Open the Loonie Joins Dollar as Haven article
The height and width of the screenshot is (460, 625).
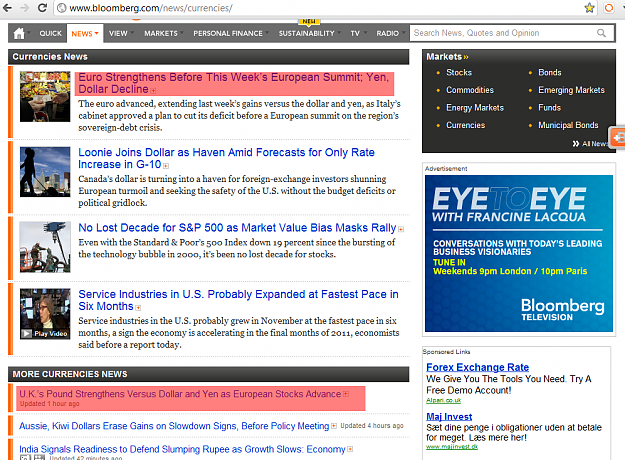pyautogui.click(x=226, y=158)
